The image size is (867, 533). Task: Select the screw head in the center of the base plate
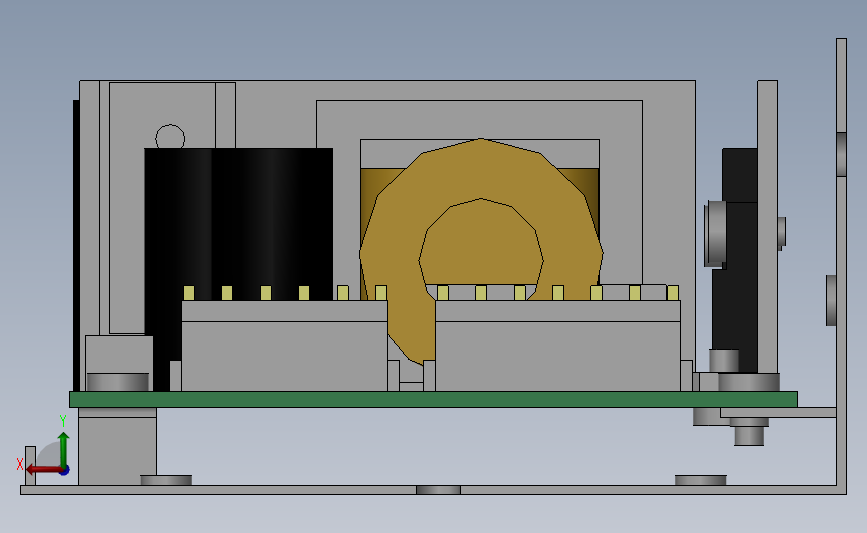[x=438, y=490]
